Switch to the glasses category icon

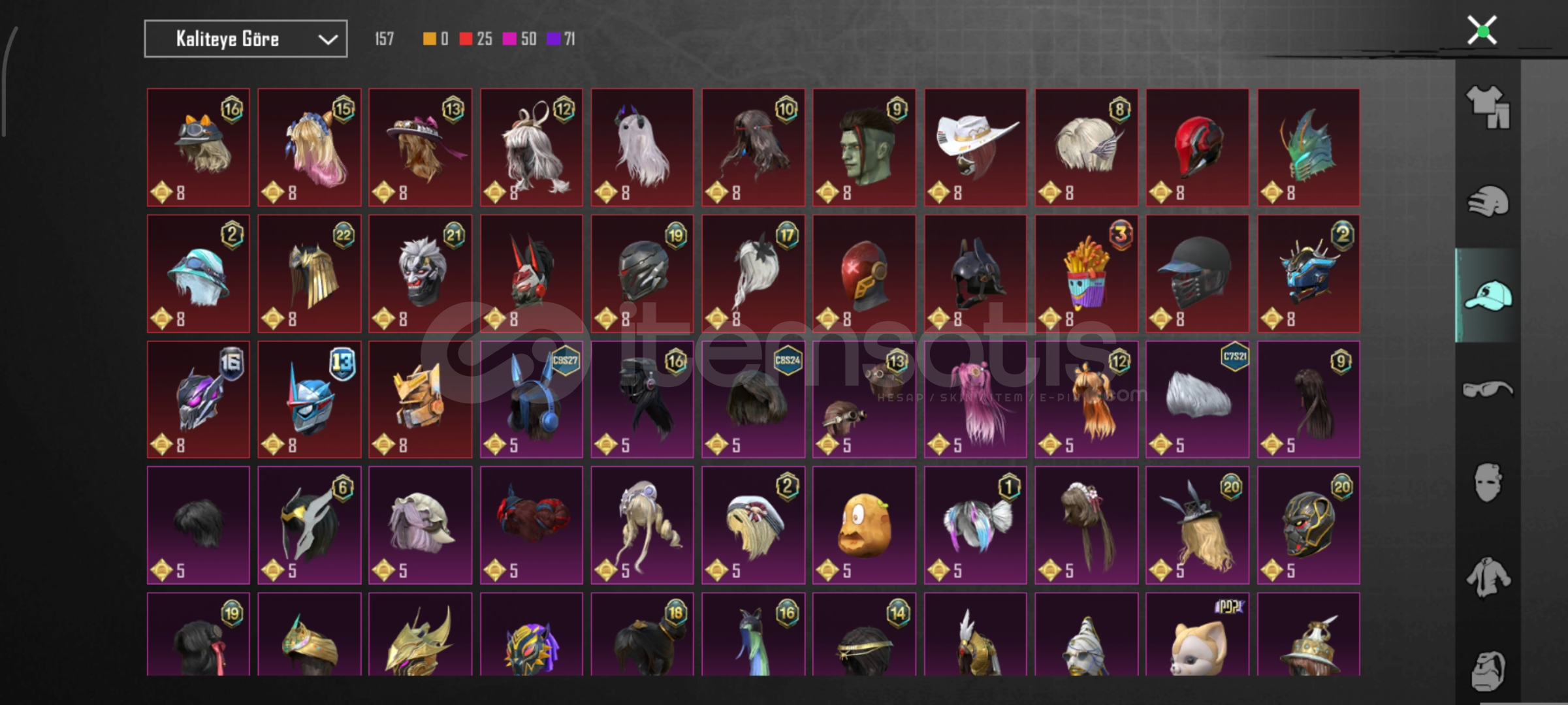1488,390
